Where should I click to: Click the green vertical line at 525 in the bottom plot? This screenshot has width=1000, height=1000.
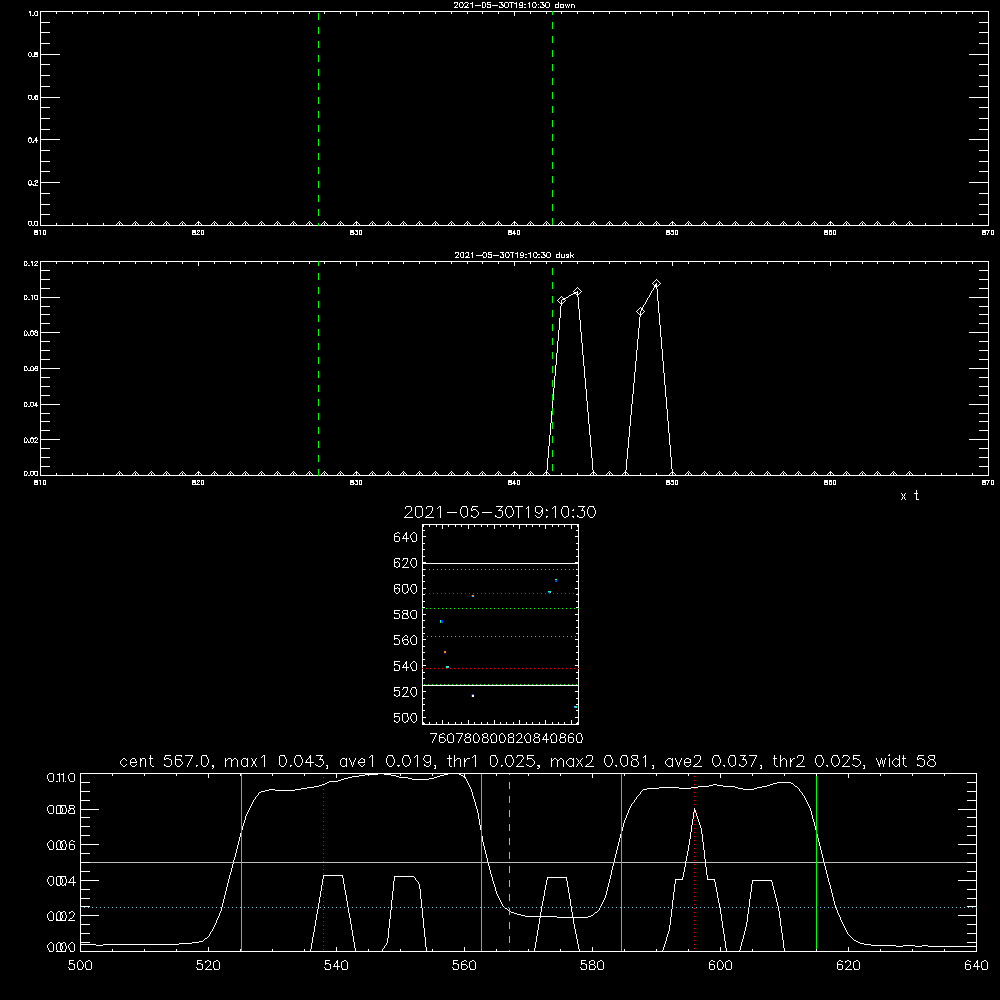[241, 861]
